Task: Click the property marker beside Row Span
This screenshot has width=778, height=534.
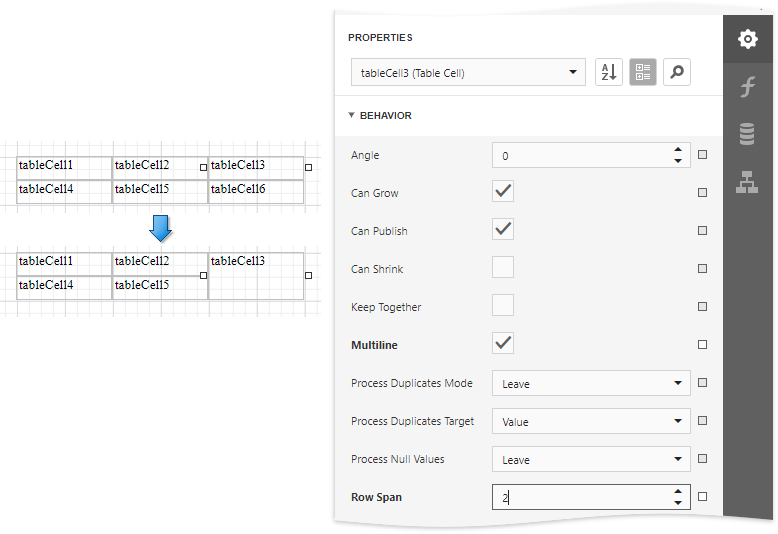Action: pyautogui.click(x=702, y=497)
